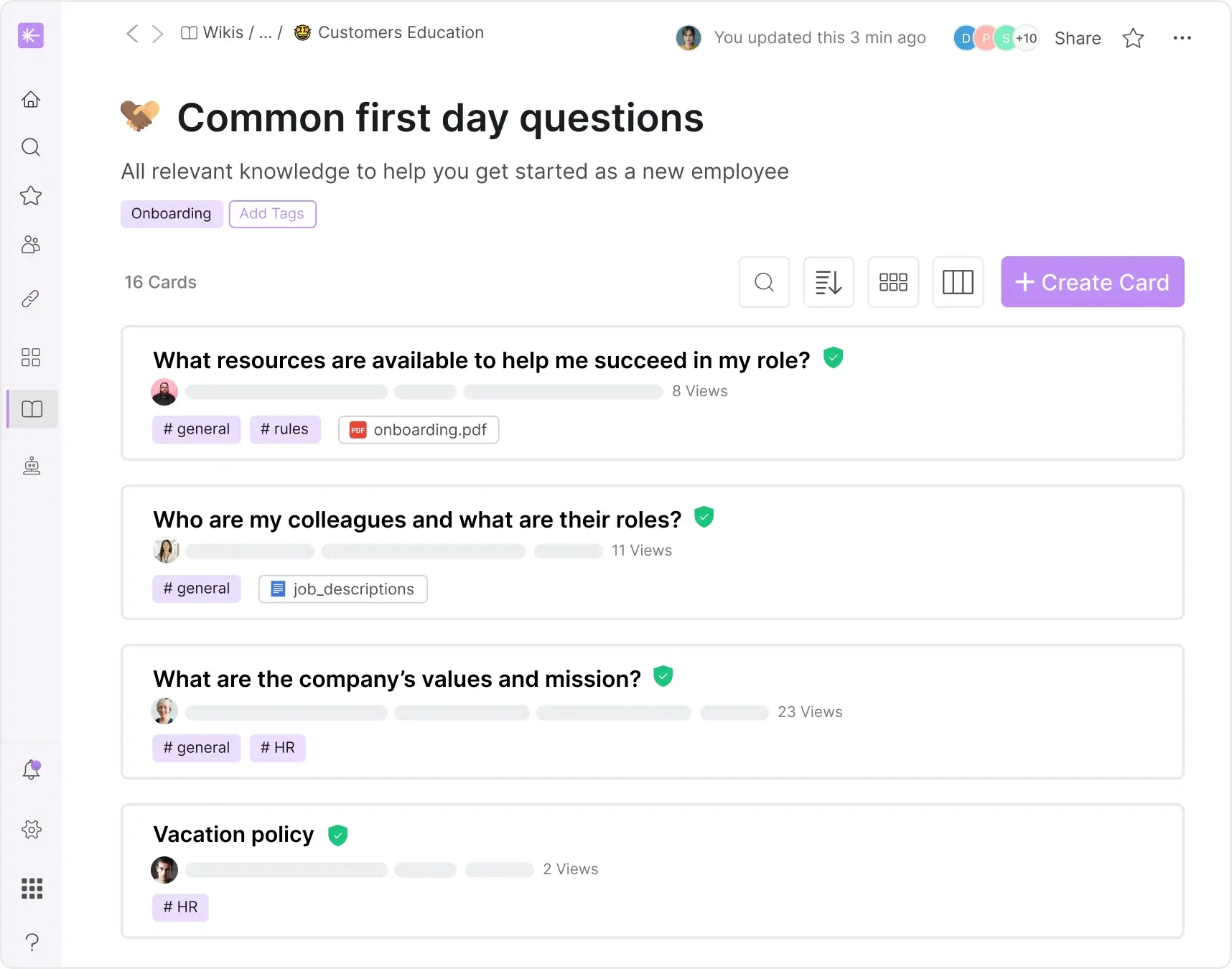Open the sidebar search icon
Viewport: 1232px width, 969px height.
31,147
